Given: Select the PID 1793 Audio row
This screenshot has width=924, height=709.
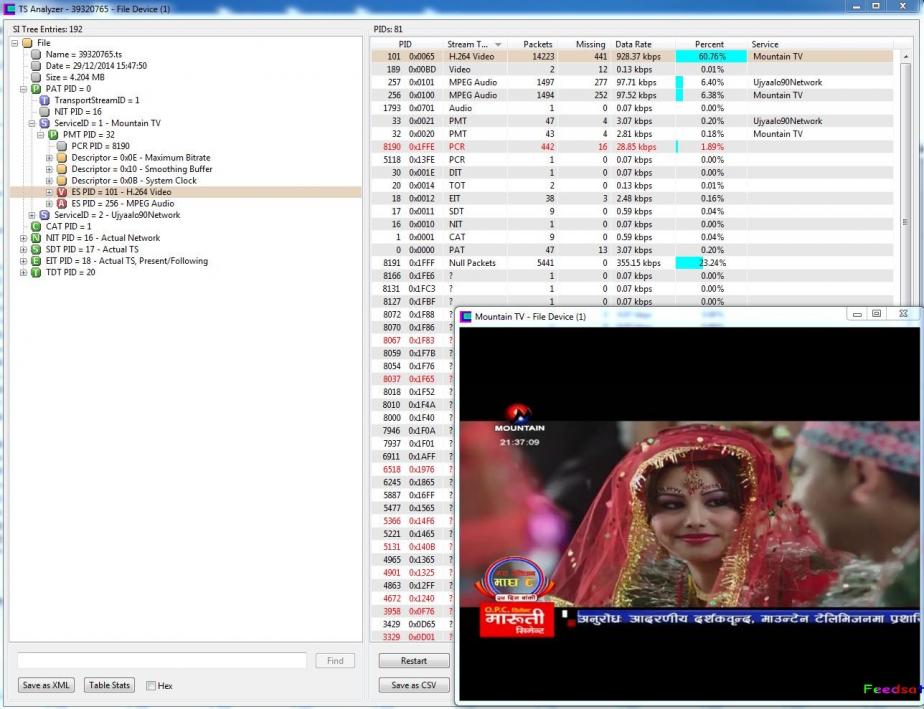Looking at the screenshot, I should click(632, 108).
